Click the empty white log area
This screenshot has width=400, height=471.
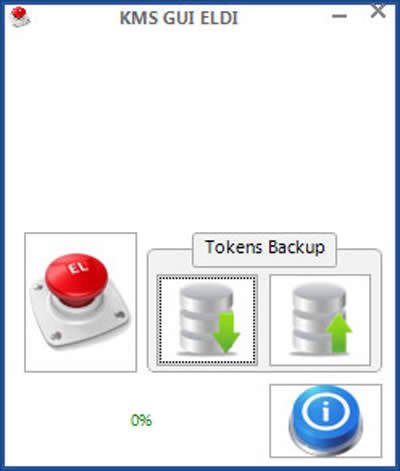(x=200, y=130)
